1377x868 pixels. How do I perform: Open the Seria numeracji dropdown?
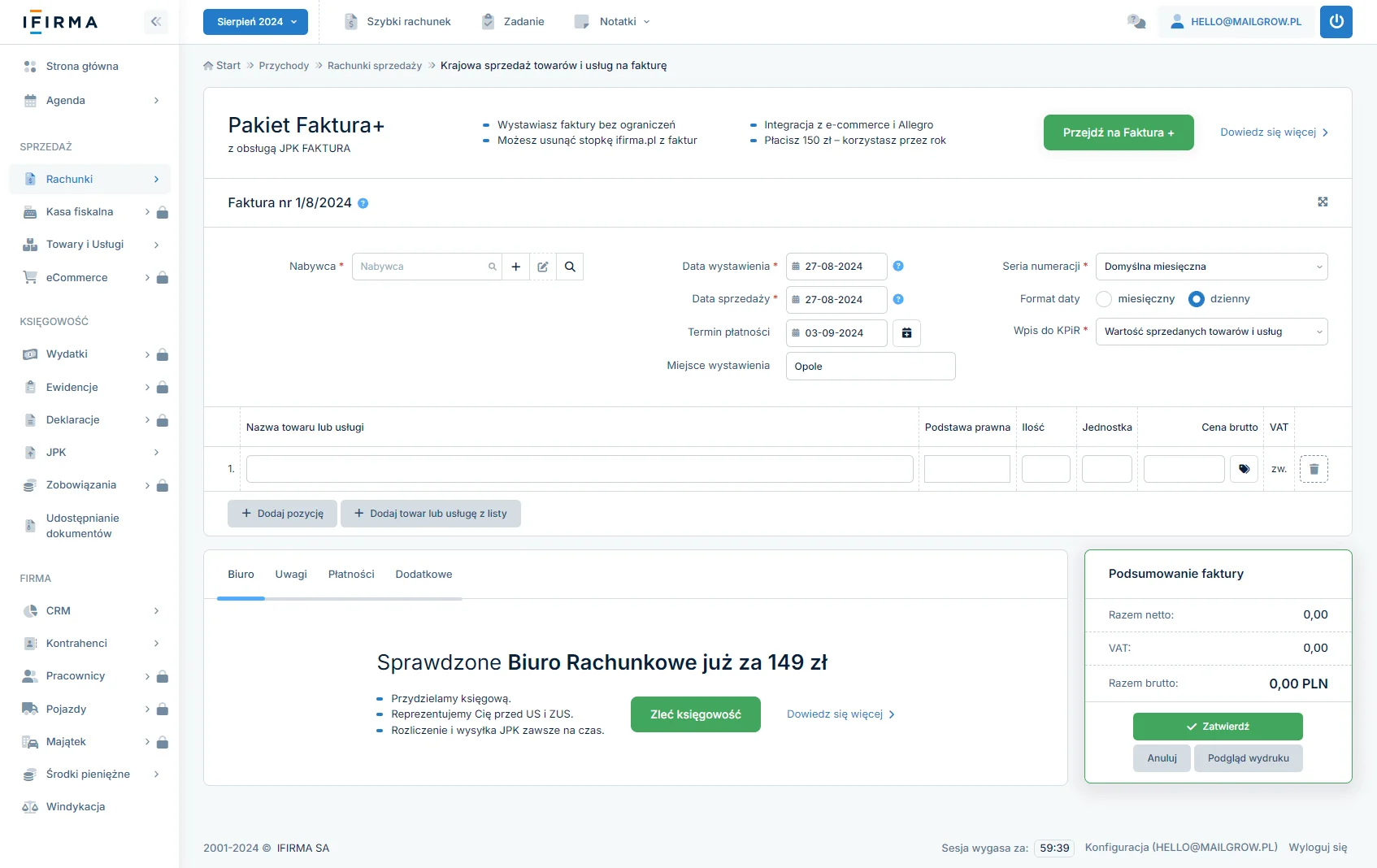coord(1211,267)
